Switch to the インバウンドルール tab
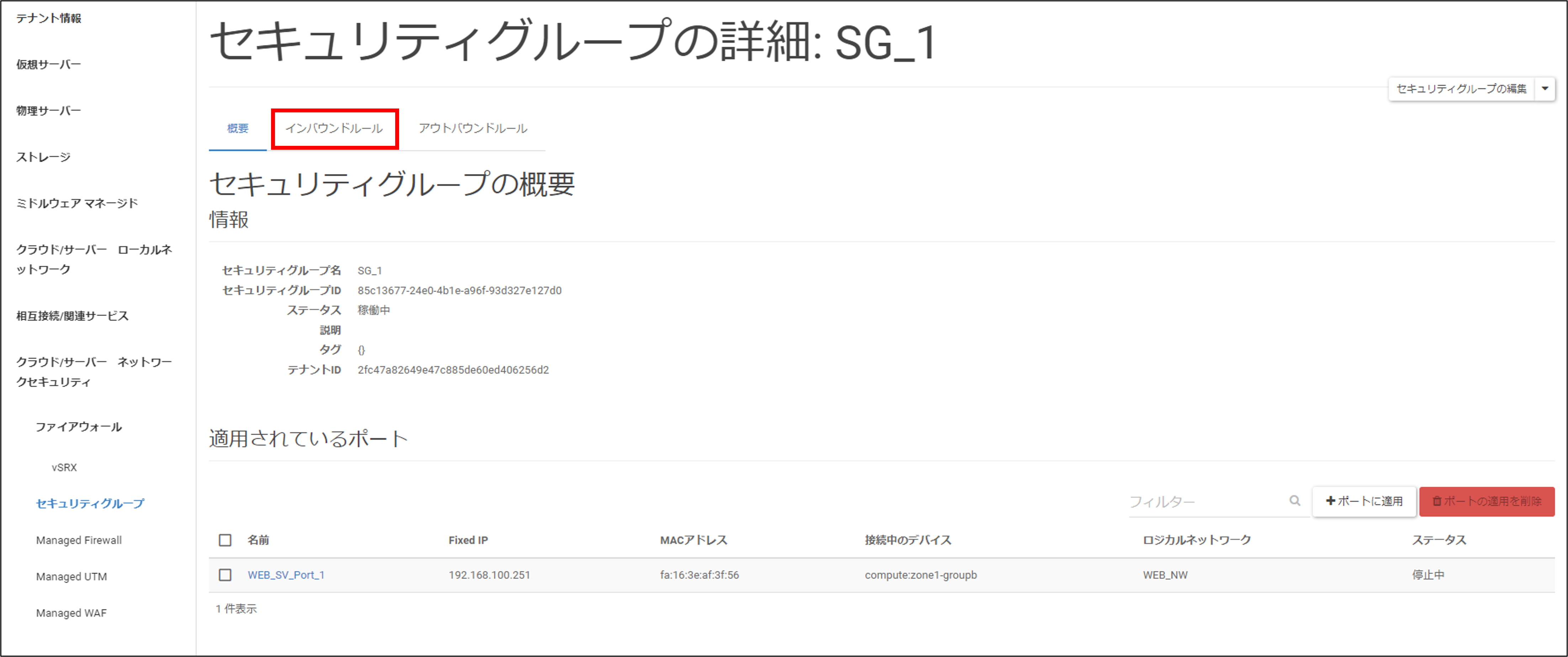The image size is (1568, 657). (x=334, y=128)
